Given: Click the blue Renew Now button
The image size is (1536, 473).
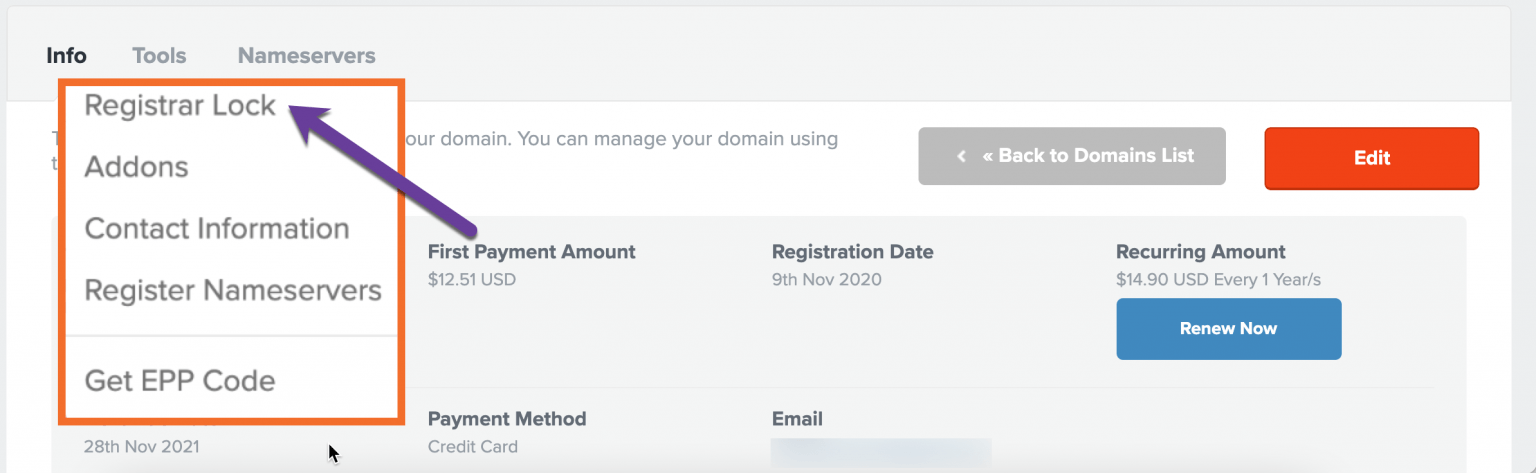Looking at the screenshot, I should click(1228, 328).
